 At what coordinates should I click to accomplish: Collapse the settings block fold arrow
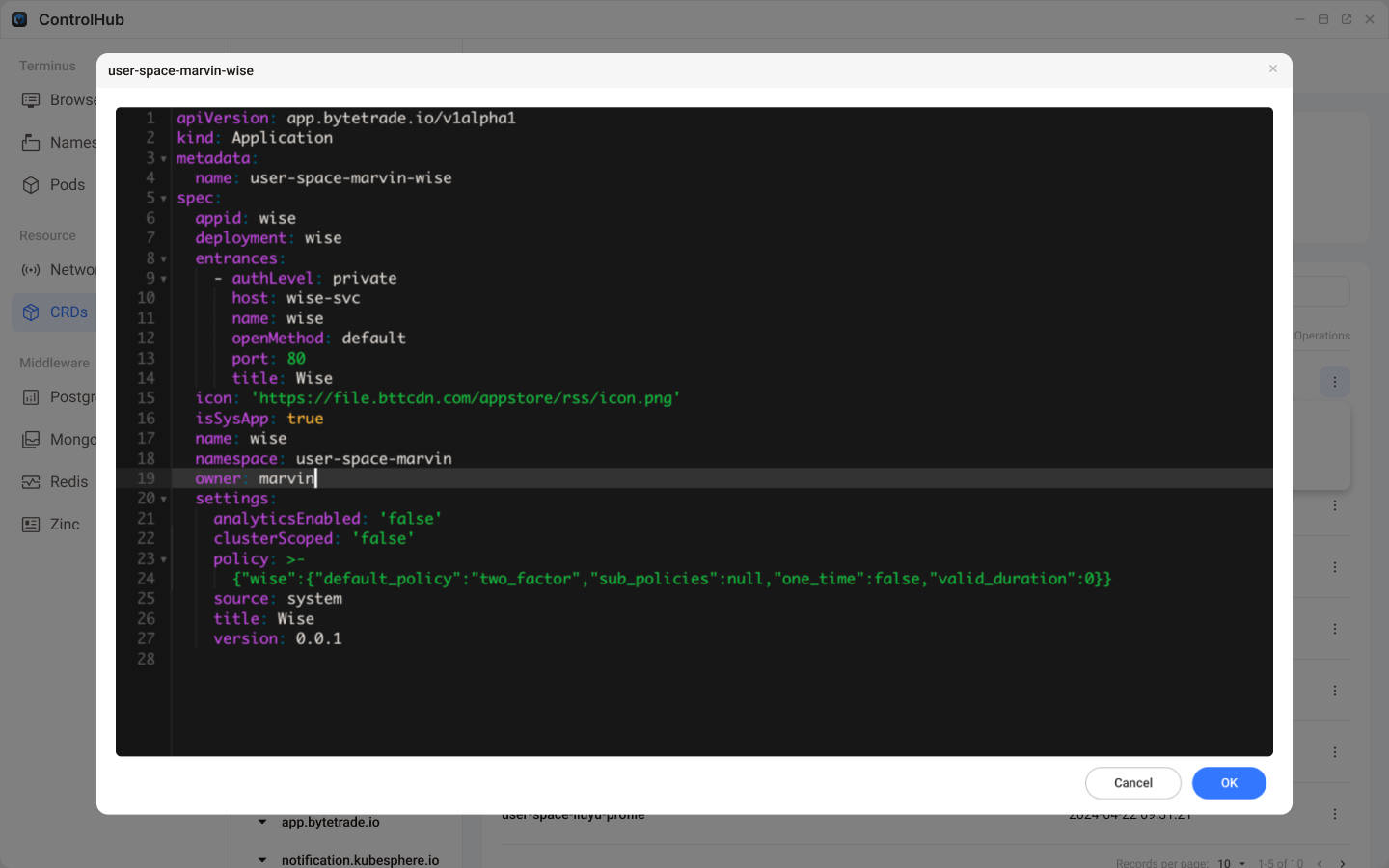[x=164, y=500]
